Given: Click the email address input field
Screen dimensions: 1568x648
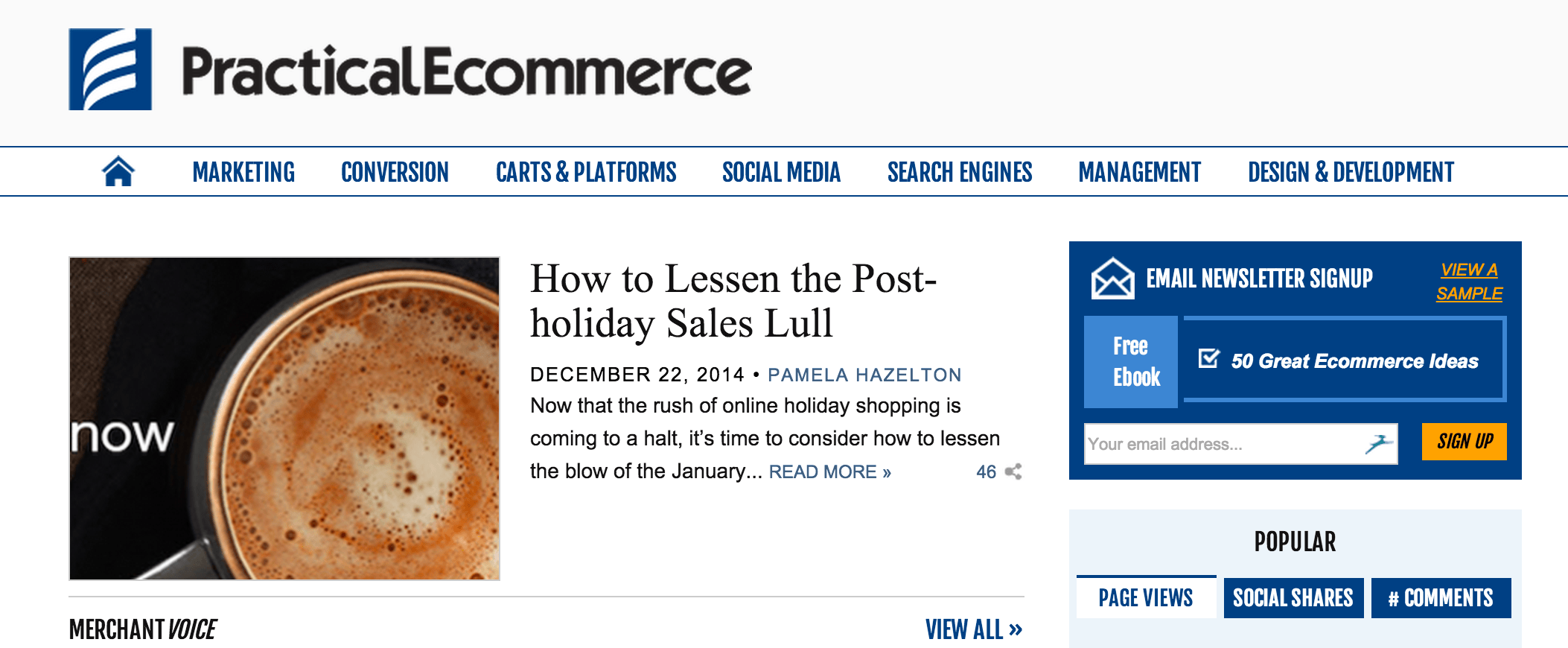Looking at the screenshot, I should 1221,444.
